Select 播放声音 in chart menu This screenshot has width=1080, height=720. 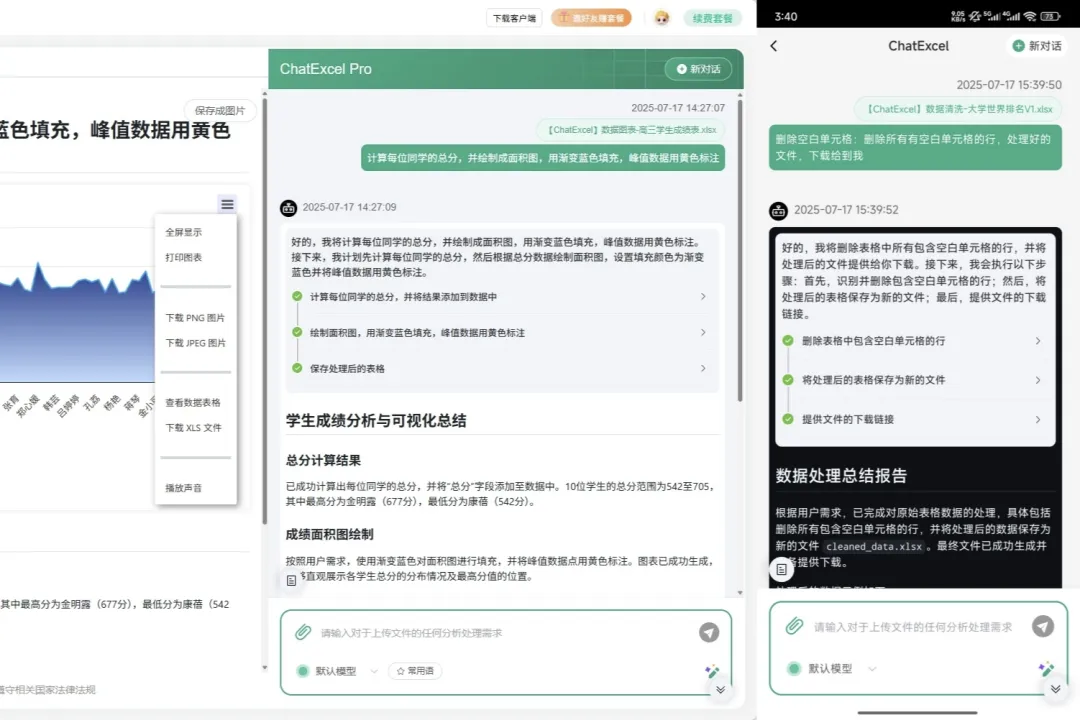(x=183, y=488)
